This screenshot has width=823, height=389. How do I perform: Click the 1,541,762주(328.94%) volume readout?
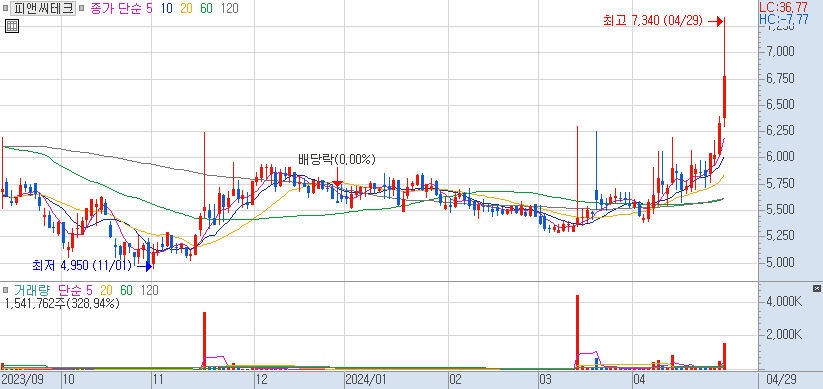62,303
